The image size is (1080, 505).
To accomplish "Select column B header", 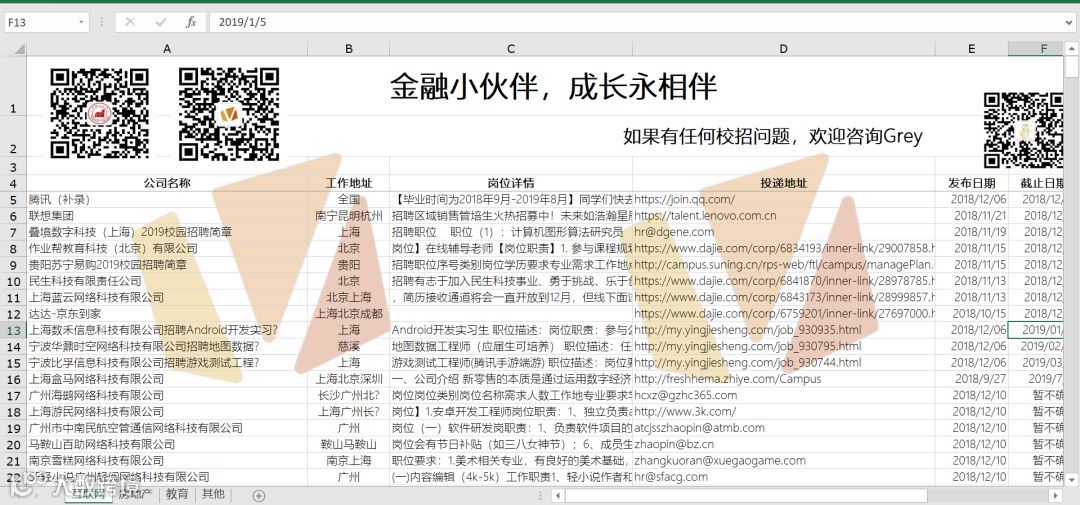I will [349, 49].
